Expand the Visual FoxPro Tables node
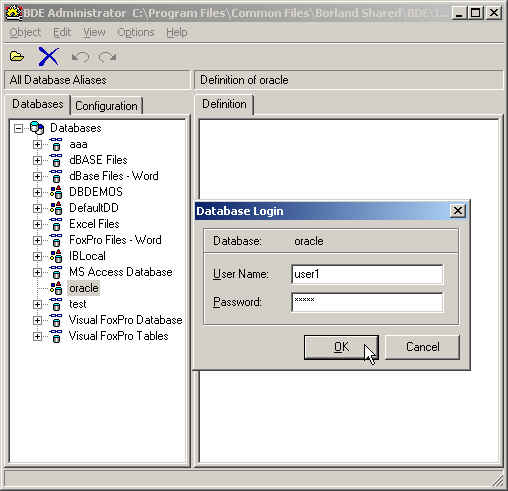This screenshot has height=491, width=508. (37, 337)
